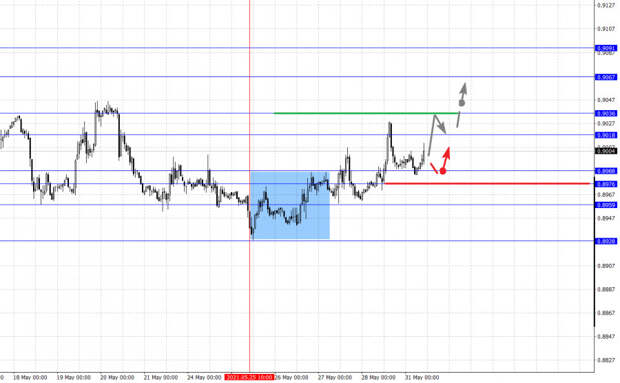620x383 pixels.
Task: Select the blue 0.8976 price level label
Action: 606,184
